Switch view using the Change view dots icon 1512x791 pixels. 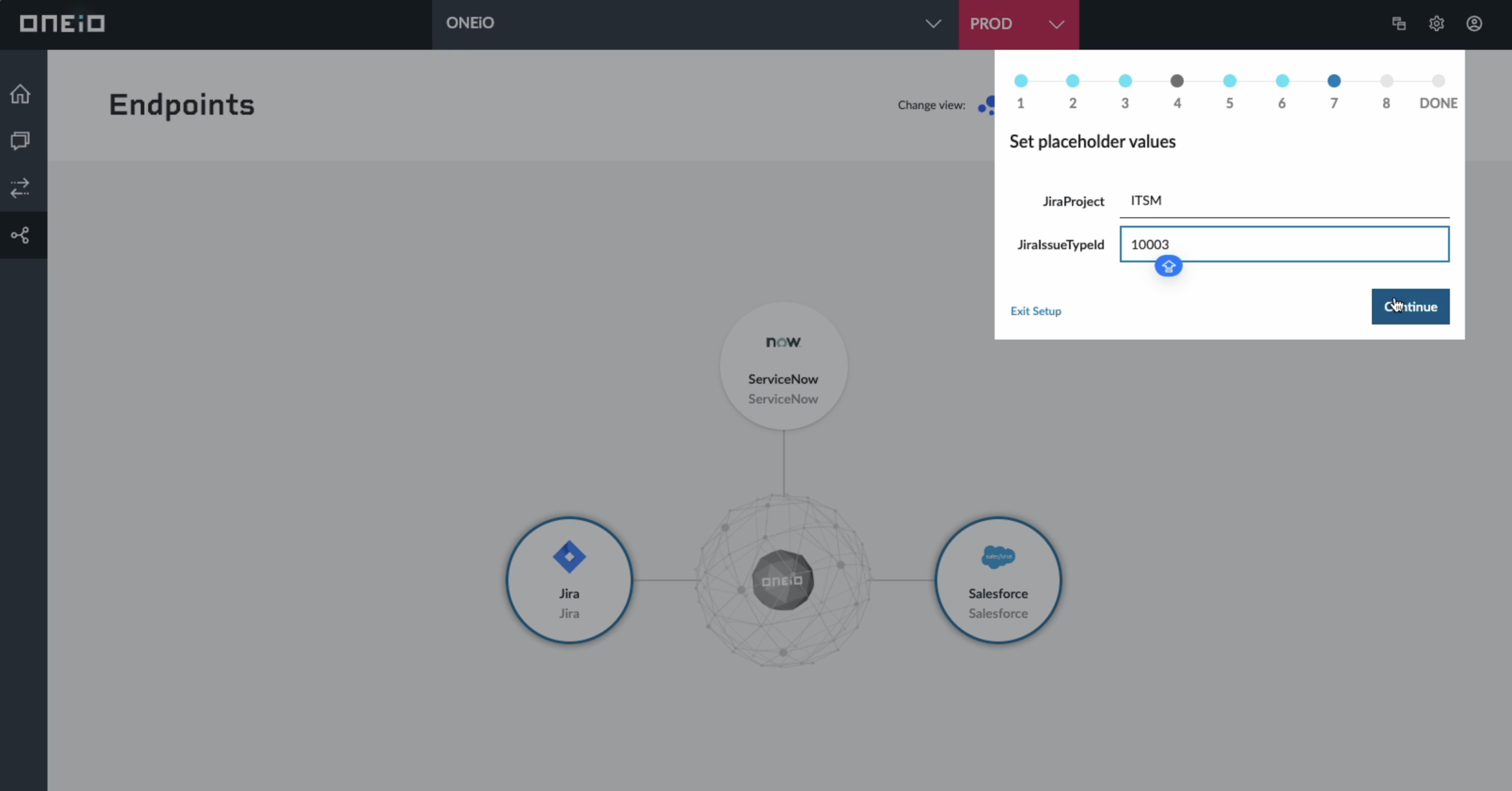tap(986, 106)
